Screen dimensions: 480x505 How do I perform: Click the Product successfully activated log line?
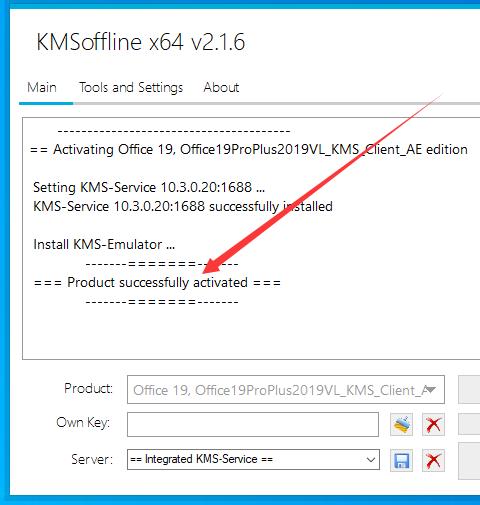pyautogui.click(x=157, y=283)
